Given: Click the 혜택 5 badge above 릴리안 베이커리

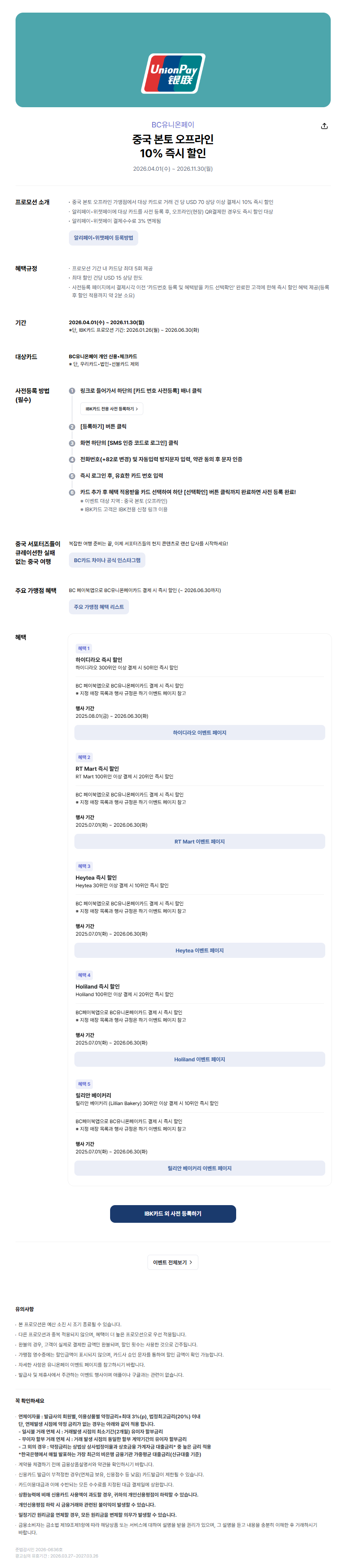Looking at the screenshot, I should (x=84, y=1084).
